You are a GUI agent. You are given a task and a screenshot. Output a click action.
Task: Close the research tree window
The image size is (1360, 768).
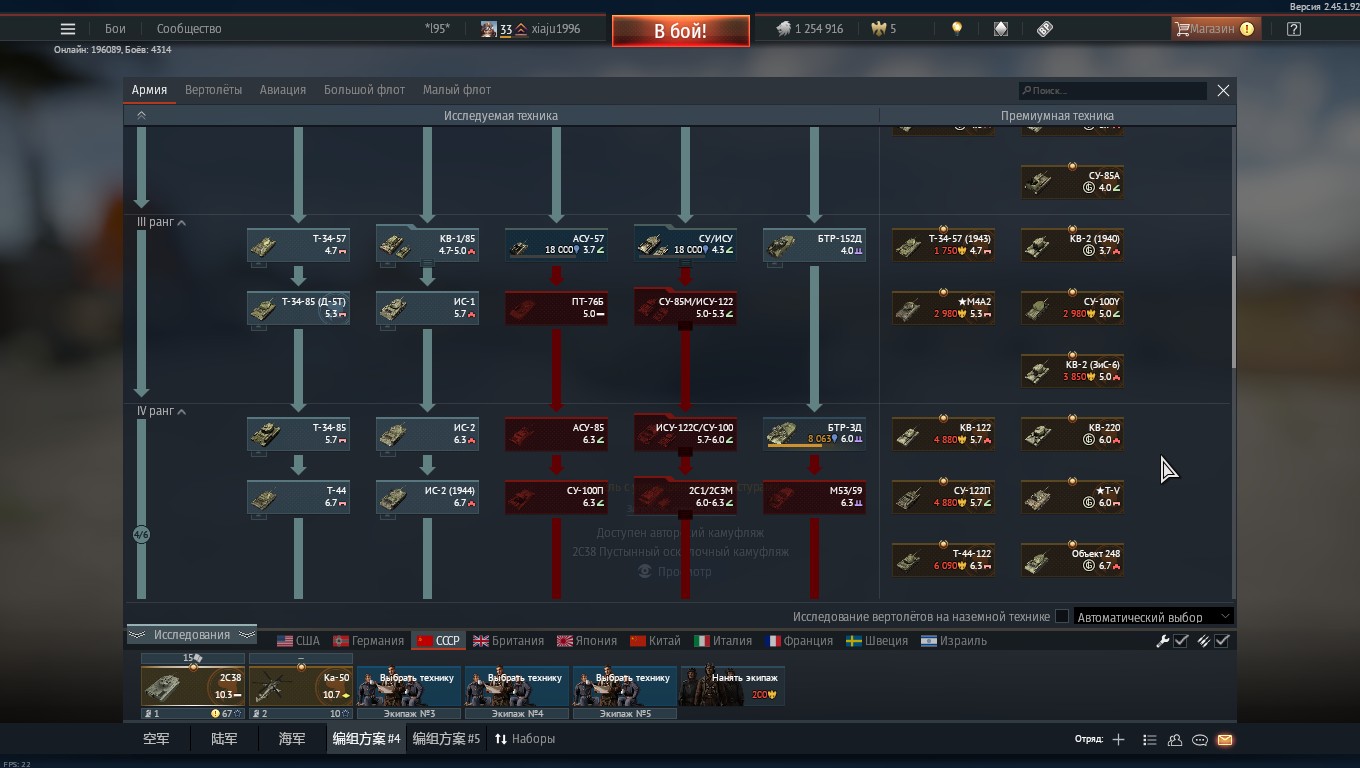[x=1223, y=90]
